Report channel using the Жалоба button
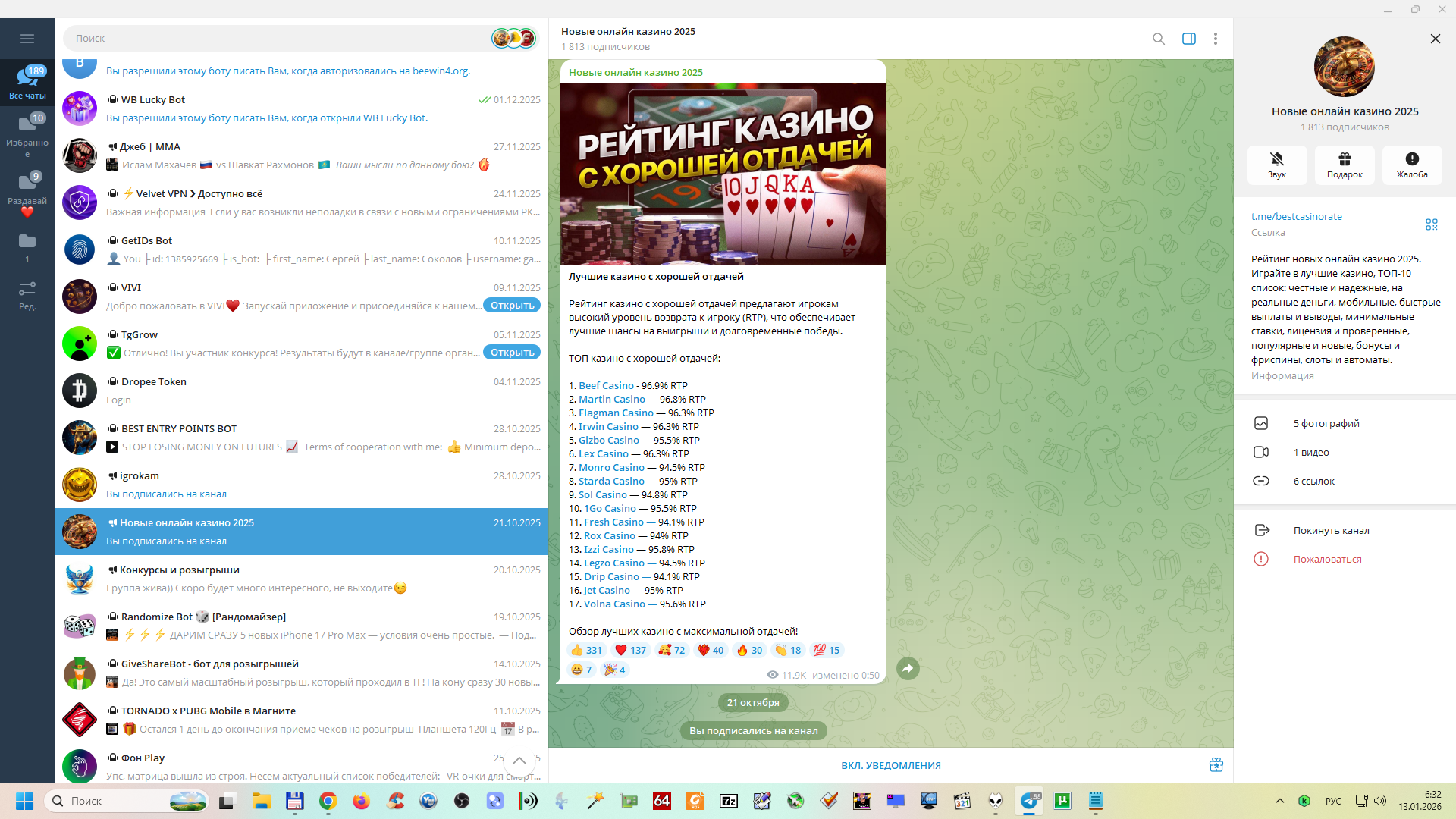 click(x=1411, y=165)
